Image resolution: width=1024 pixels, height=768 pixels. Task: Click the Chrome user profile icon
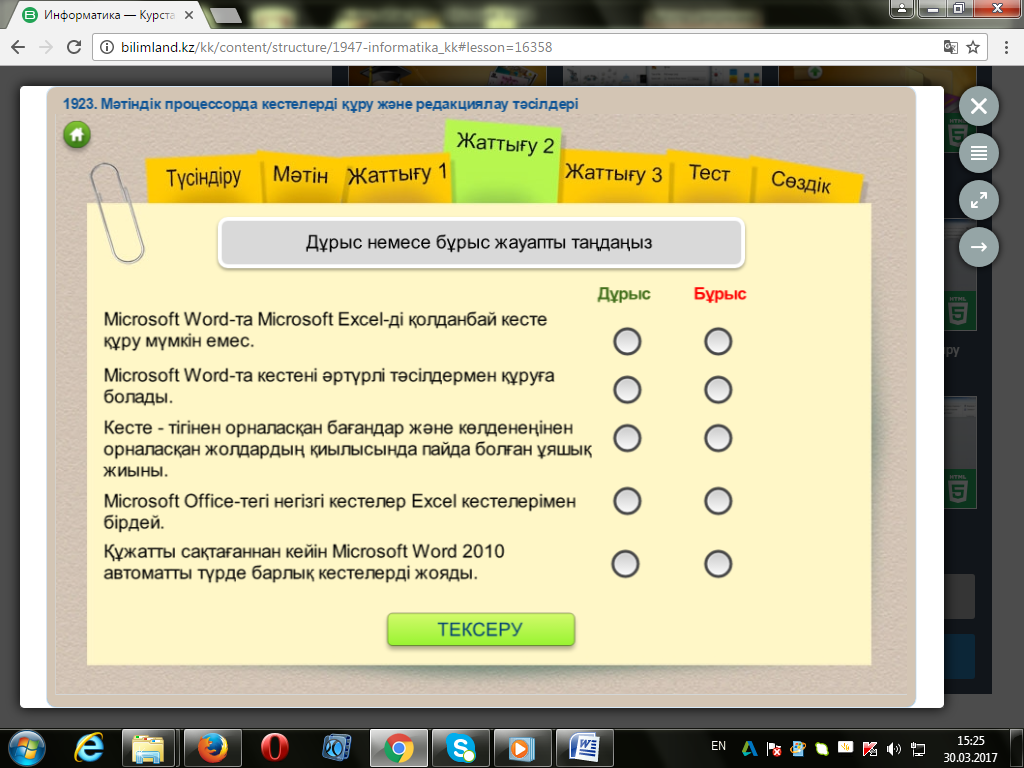point(902,8)
